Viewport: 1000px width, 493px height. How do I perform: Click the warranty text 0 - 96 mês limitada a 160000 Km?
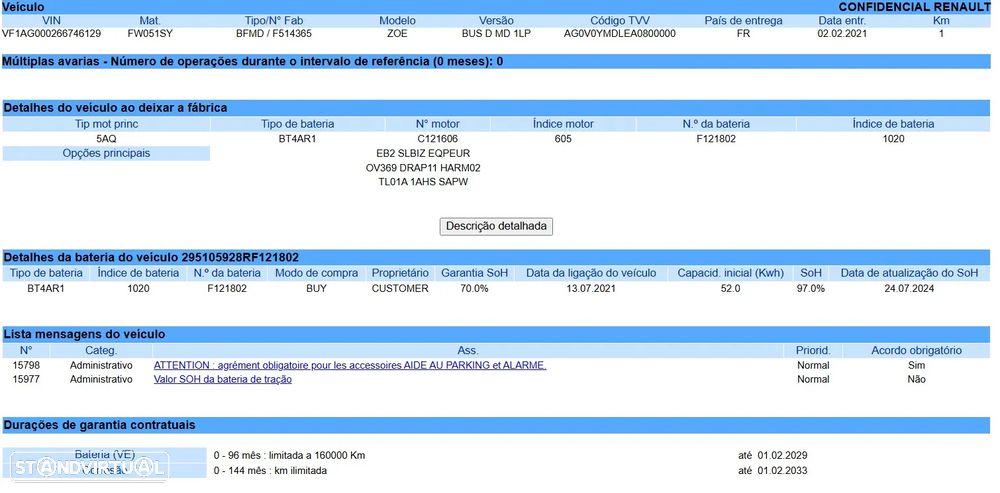click(x=290, y=455)
